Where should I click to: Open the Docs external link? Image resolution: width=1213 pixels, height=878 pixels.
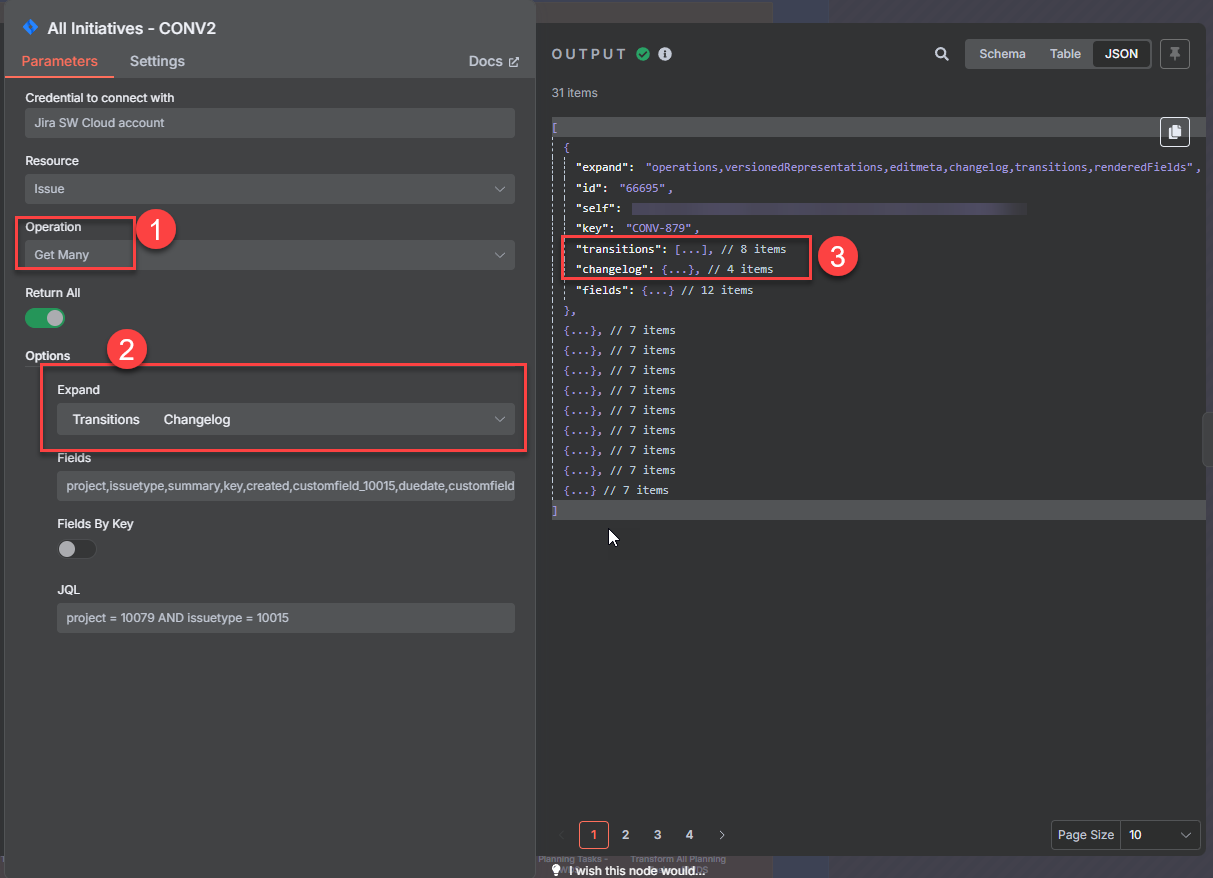494,61
